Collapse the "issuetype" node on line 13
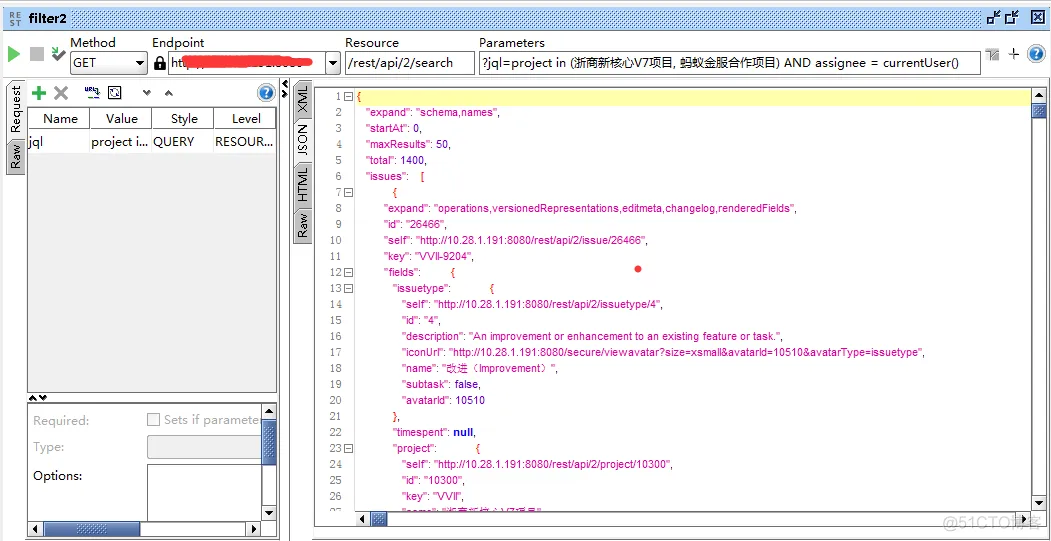This screenshot has width=1051, height=541. click(348, 288)
